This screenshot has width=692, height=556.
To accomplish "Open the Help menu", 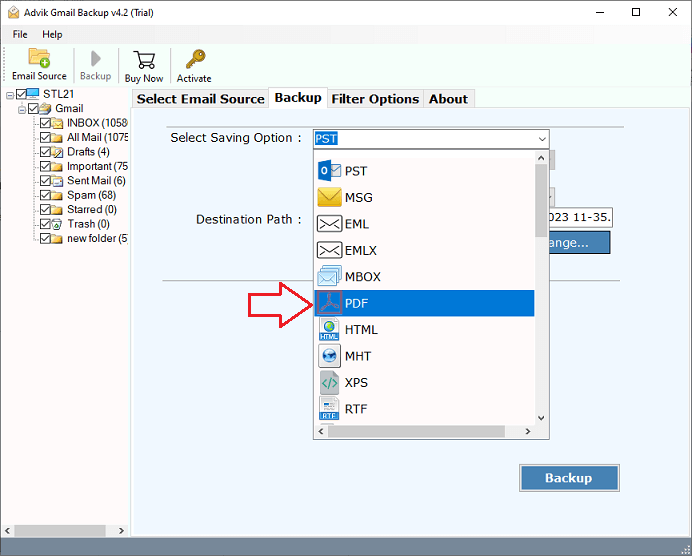I will [52, 34].
